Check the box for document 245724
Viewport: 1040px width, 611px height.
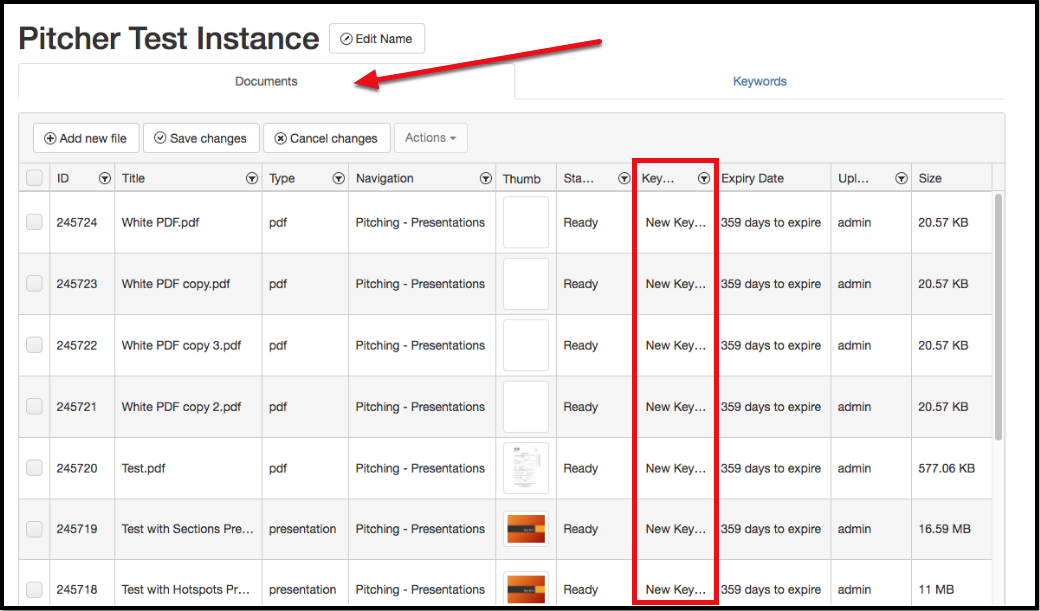coord(34,222)
